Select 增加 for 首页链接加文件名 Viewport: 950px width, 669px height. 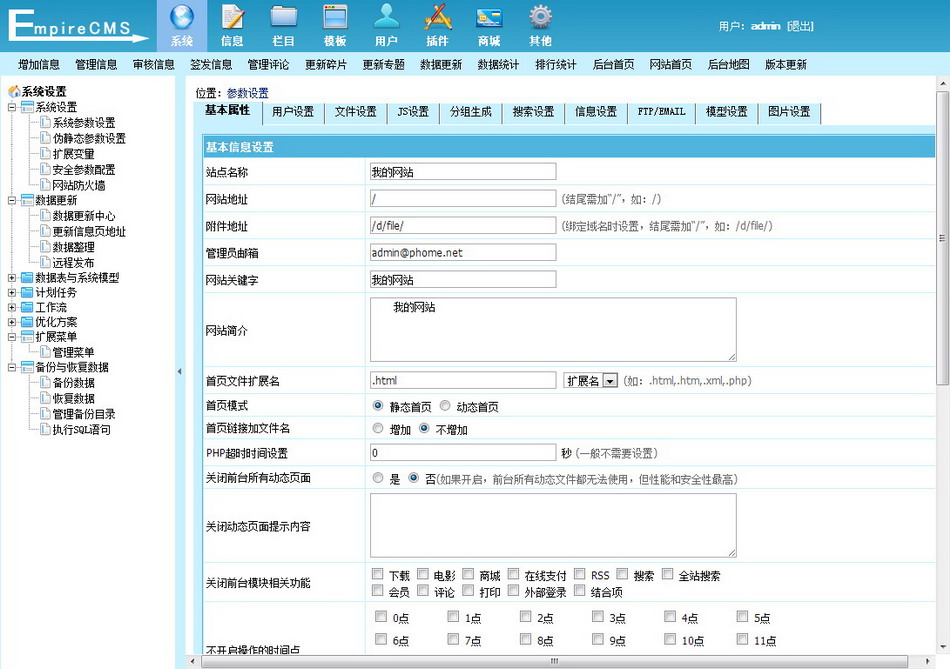click(x=378, y=428)
